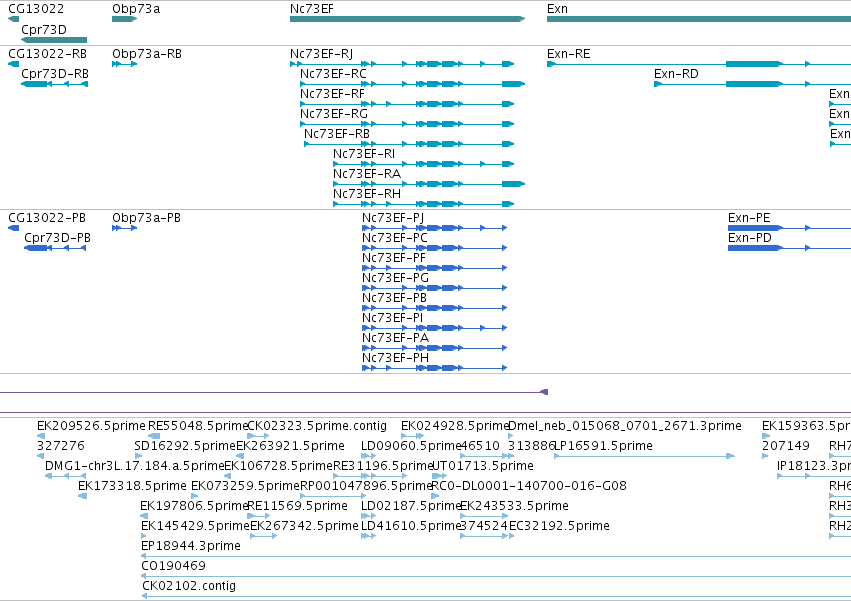Click transcript label Nc73EF-RG

(x=334, y=114)
